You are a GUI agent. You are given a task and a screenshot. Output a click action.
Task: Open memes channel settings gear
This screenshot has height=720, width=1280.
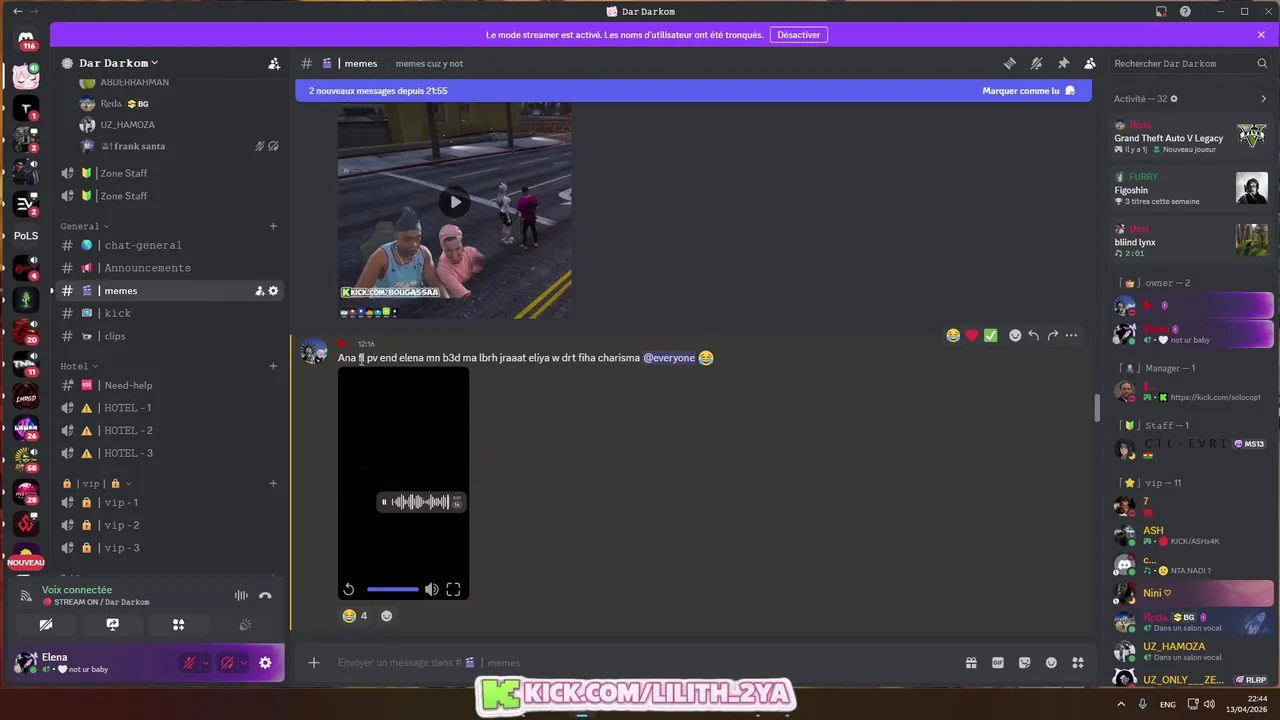click(x=273, y=291)
